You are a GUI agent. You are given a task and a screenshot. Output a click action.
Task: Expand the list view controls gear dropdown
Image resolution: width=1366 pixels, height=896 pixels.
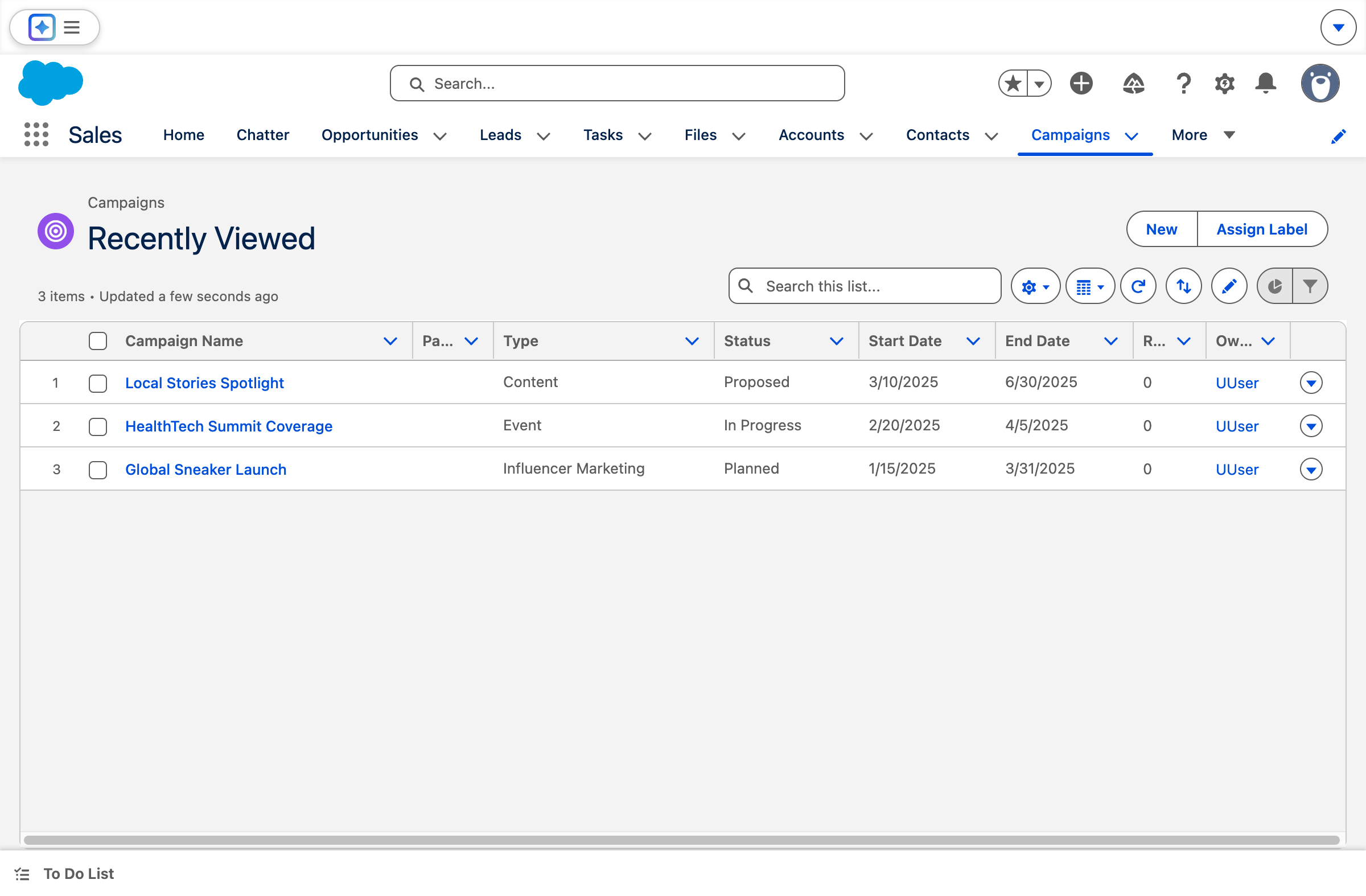click(x=1035, y=286)
